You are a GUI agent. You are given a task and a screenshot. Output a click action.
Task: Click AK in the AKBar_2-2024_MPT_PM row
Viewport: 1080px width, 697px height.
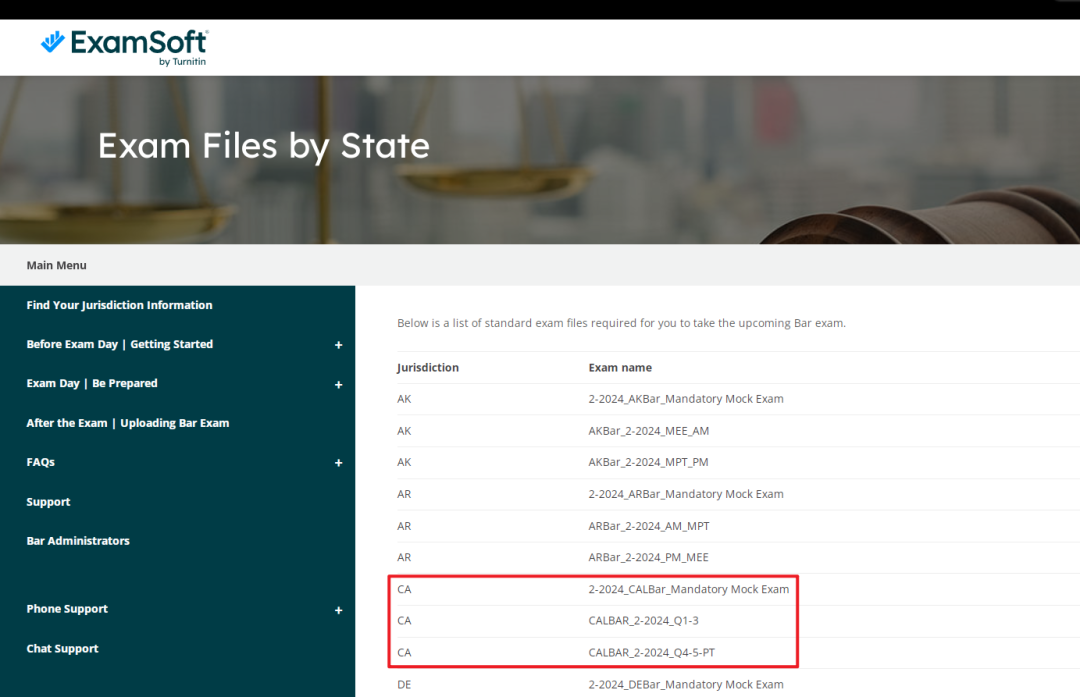404,462
